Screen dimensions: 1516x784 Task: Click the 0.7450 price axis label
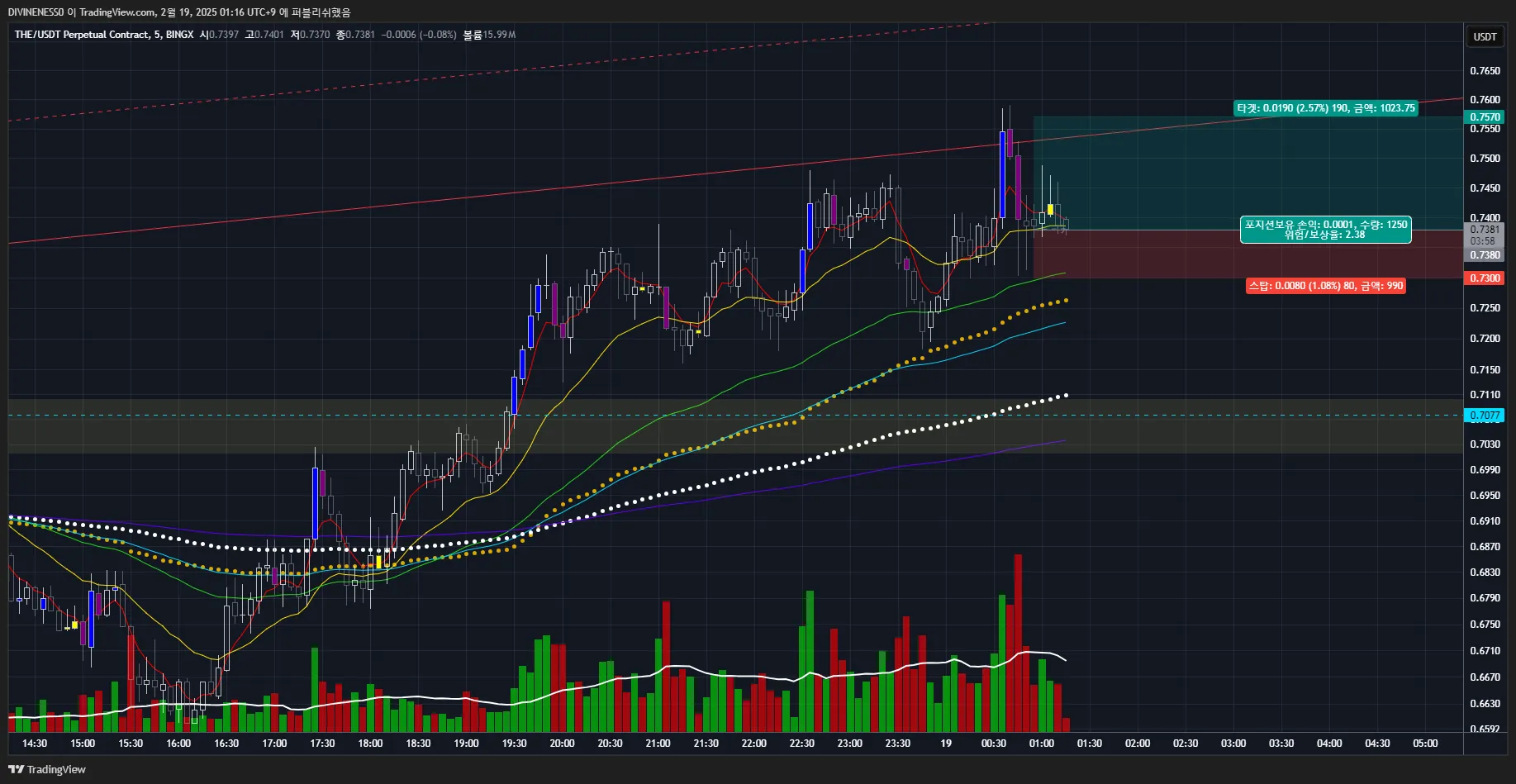(1485, 188)
